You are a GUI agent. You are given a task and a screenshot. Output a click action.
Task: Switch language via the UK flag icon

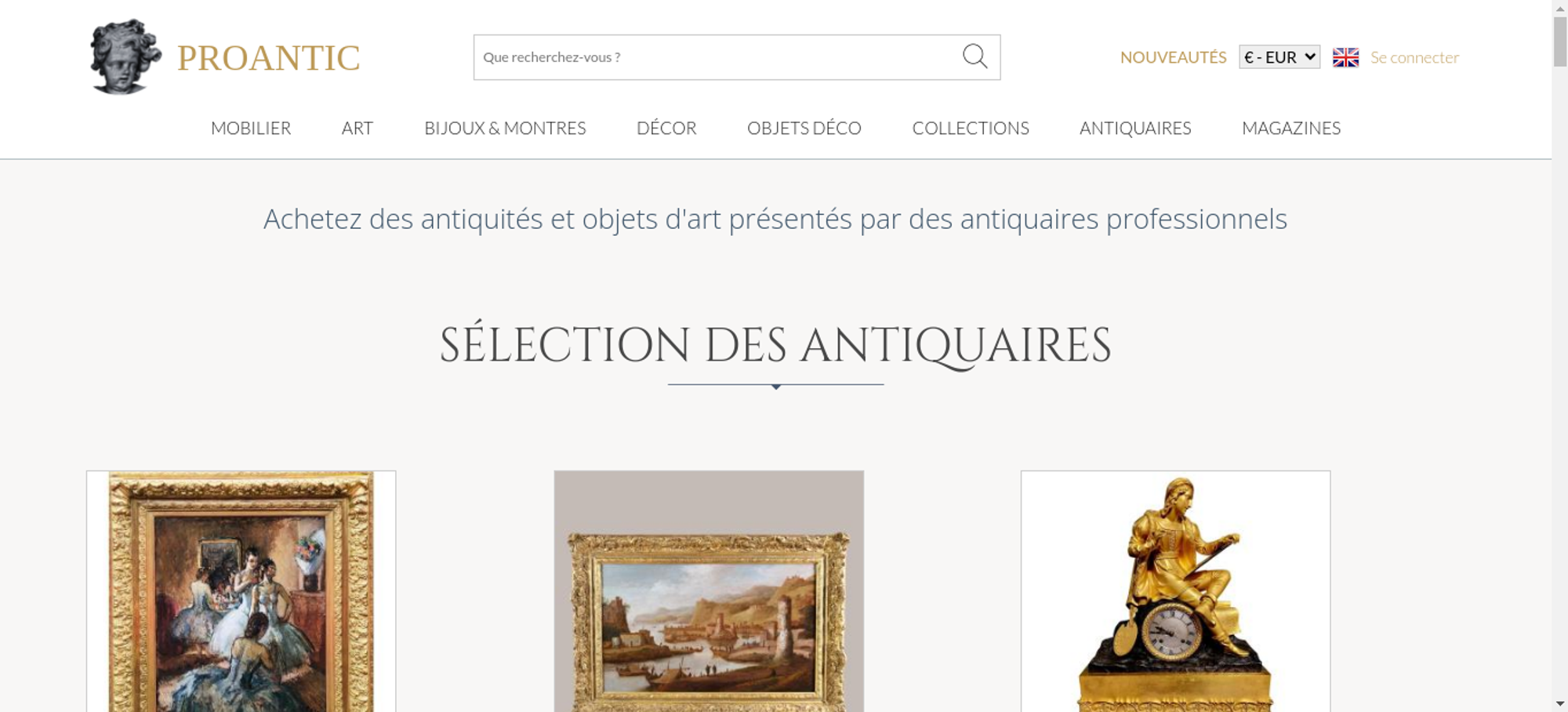(1345, 57)
